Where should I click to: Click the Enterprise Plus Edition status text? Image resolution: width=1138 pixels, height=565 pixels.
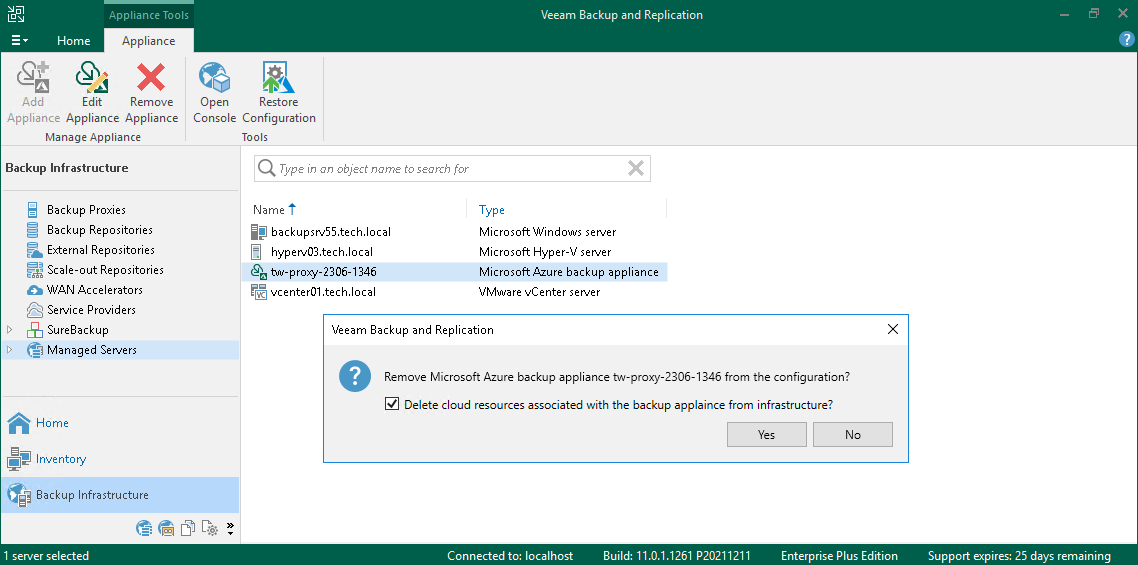(x=839, y=556)
